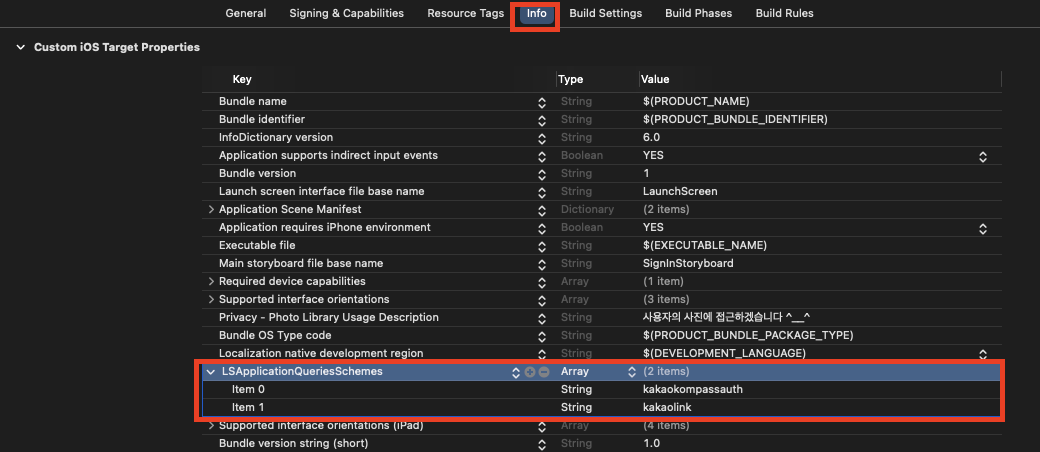1040x452 pixels.
Task: Remove LSApplicationQueriesSchemes row with minus icon
Action: pos(544,372)
